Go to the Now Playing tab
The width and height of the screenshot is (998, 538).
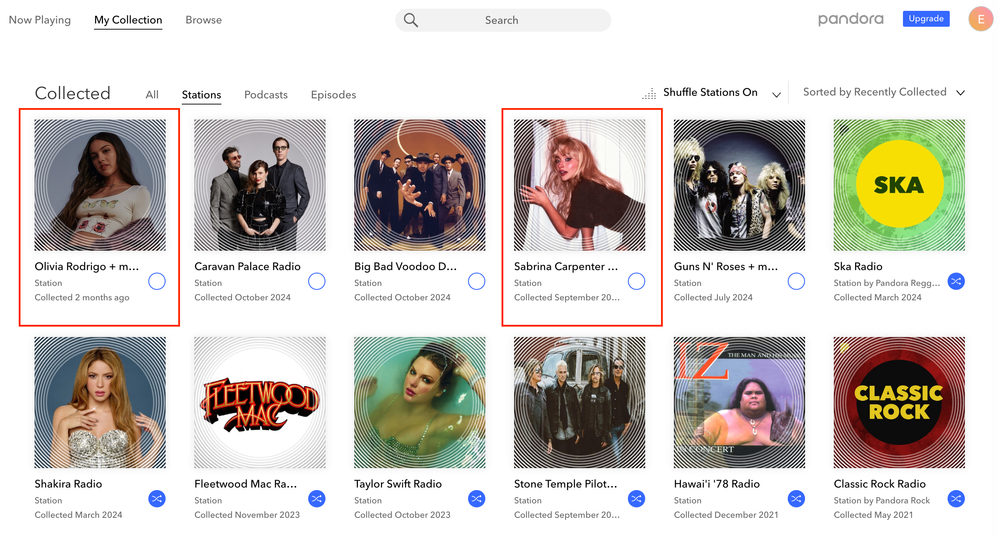point(40,20)
